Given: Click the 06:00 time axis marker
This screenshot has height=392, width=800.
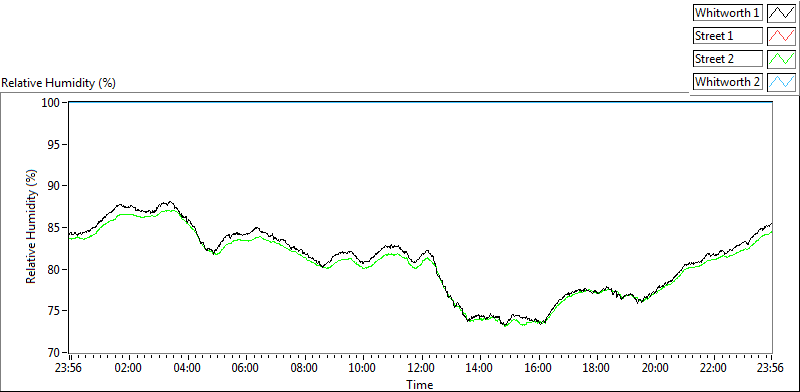Looking at the screenshot, I should tap(245, 368).
